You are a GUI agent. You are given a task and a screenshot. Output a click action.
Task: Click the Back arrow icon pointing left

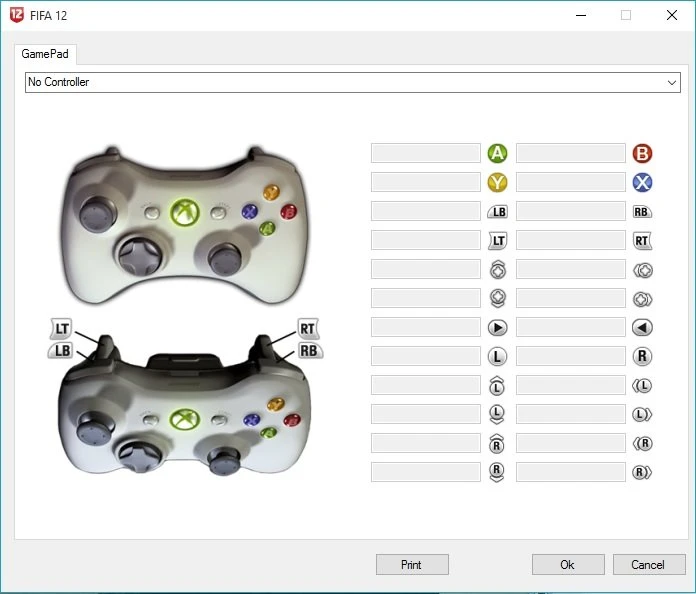click(642, 328)
